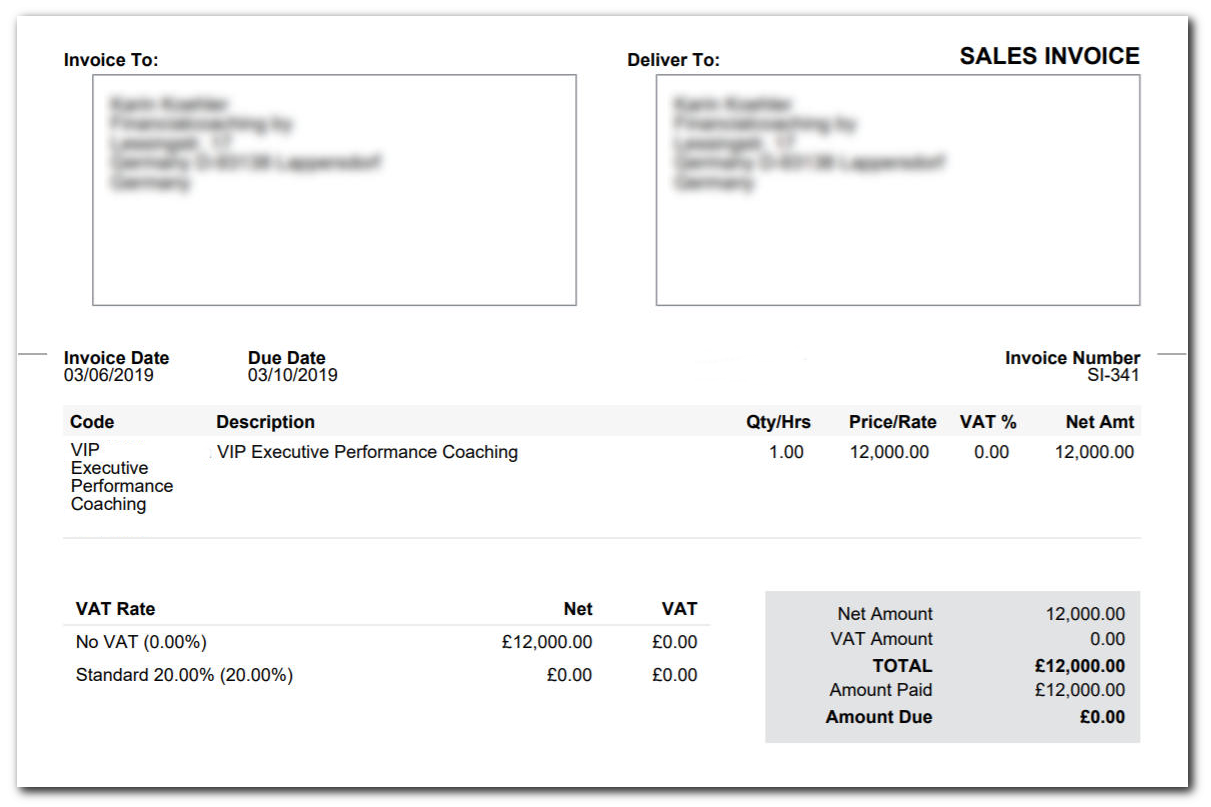Click the VAT Rate table header
The width and height of the screenshot is (1211, 807).
click(115, 609)
